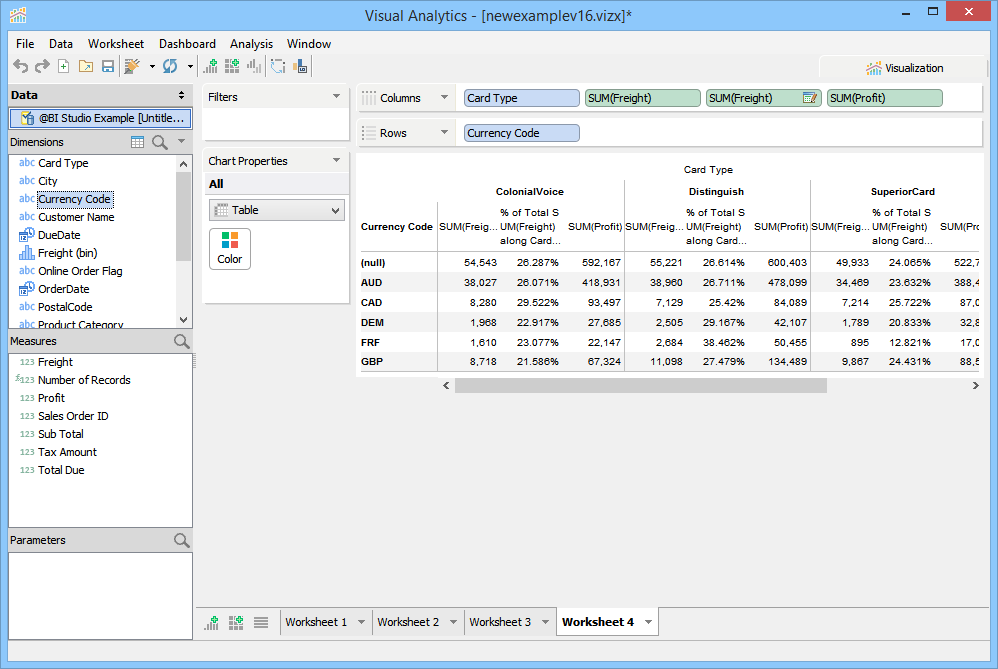Click the Save disk icon
The height and width of the screenshot is (669, 998).
pos(107,66)
